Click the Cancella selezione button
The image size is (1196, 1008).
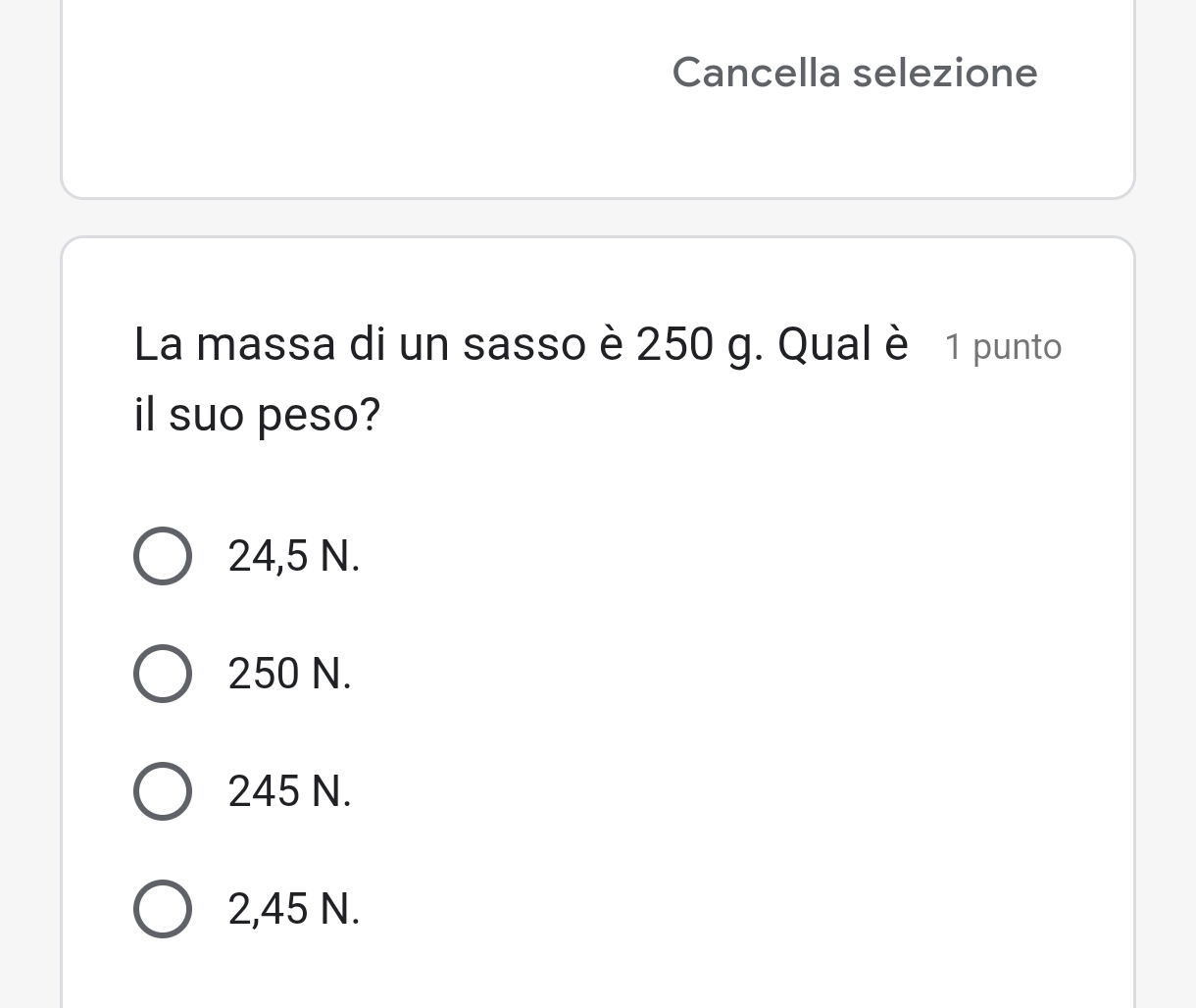pyautogui.click(x=854, y=73)
